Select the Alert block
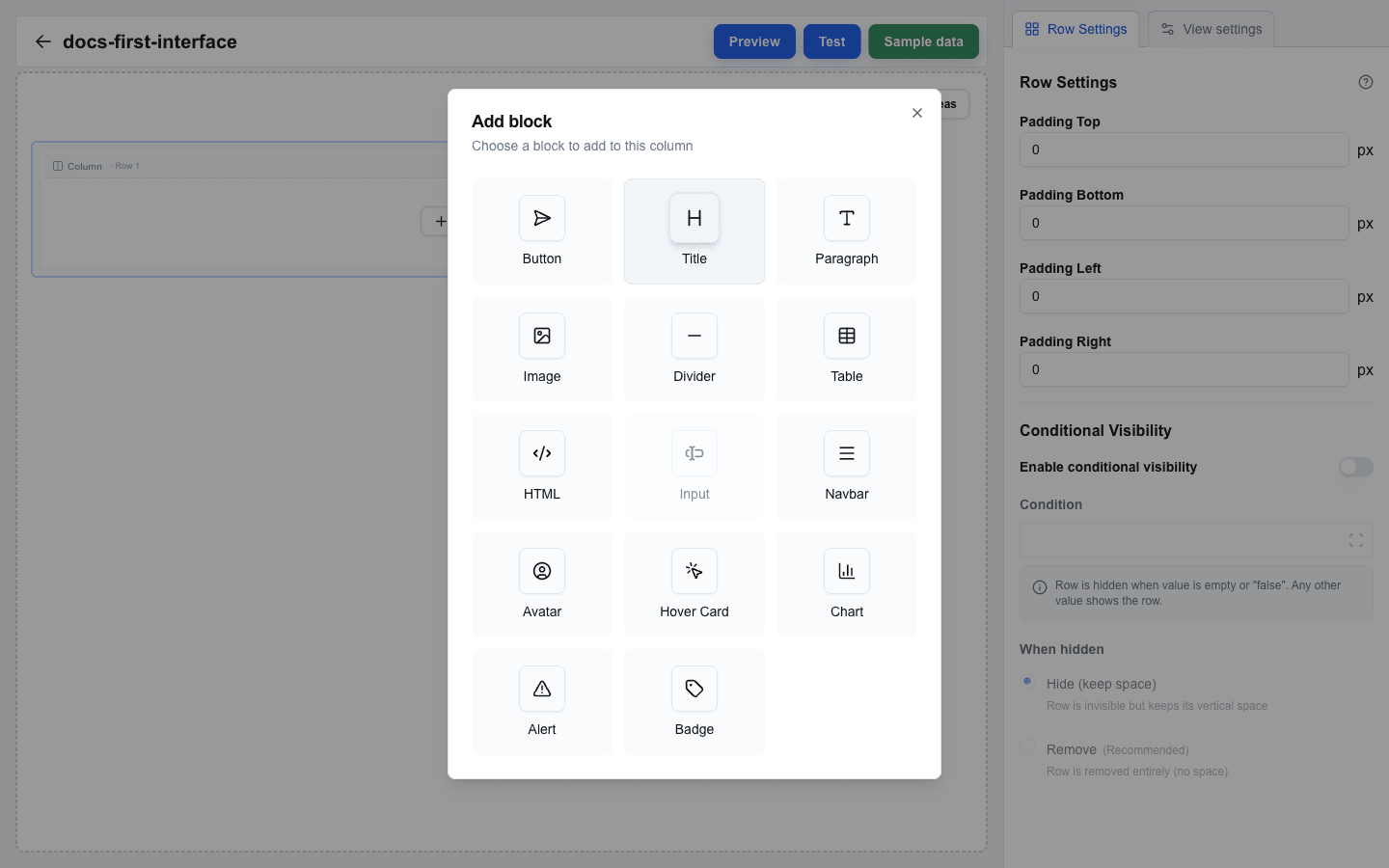 [x=542, y=702]
